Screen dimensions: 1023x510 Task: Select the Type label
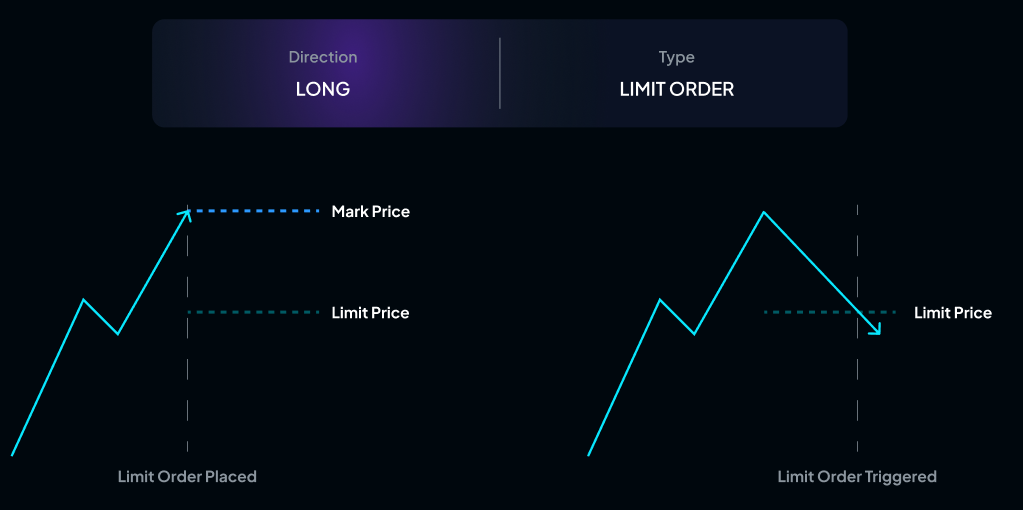pos(677,57)
